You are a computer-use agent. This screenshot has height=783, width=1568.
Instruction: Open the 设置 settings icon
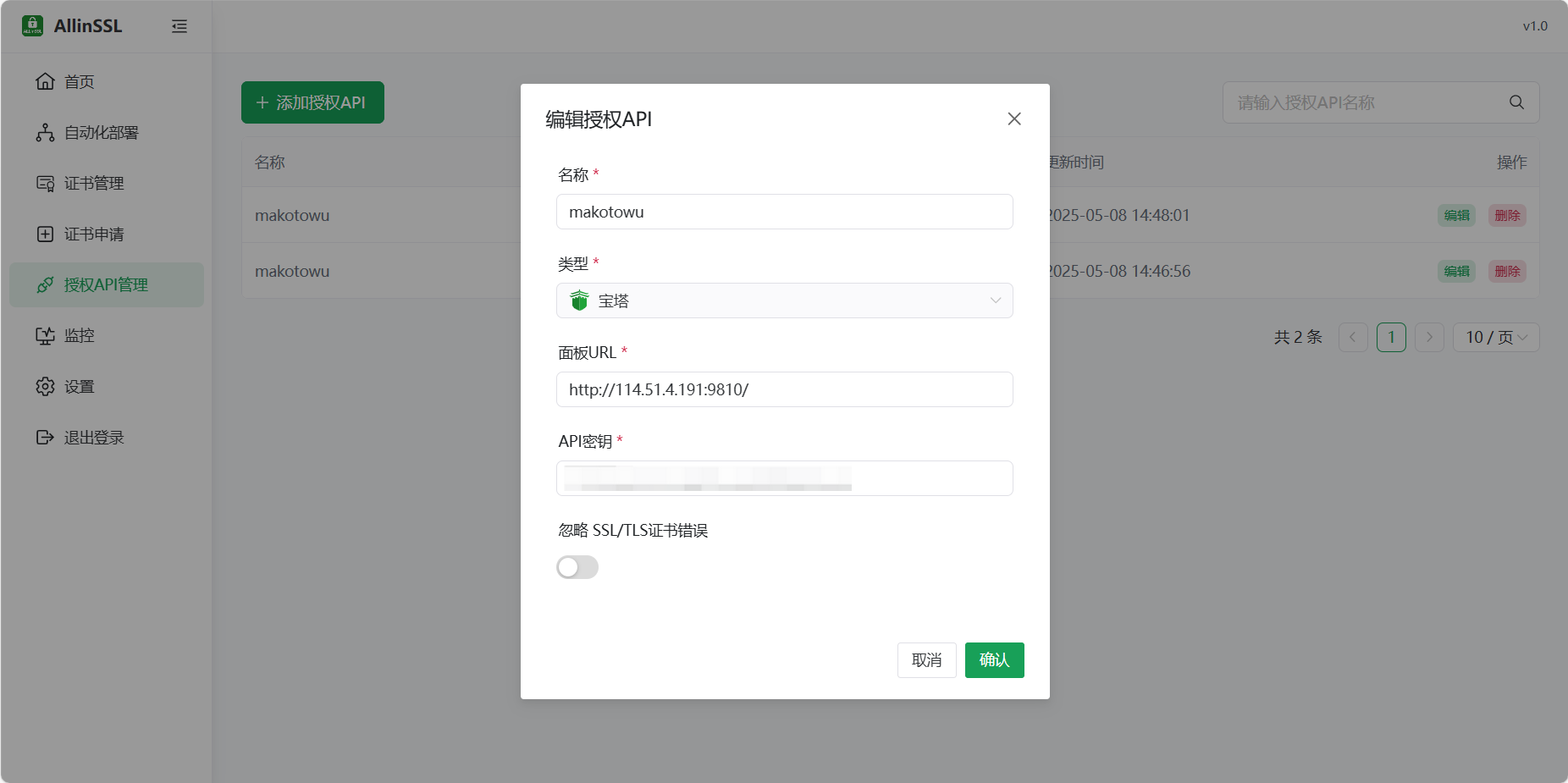[45, 386]
